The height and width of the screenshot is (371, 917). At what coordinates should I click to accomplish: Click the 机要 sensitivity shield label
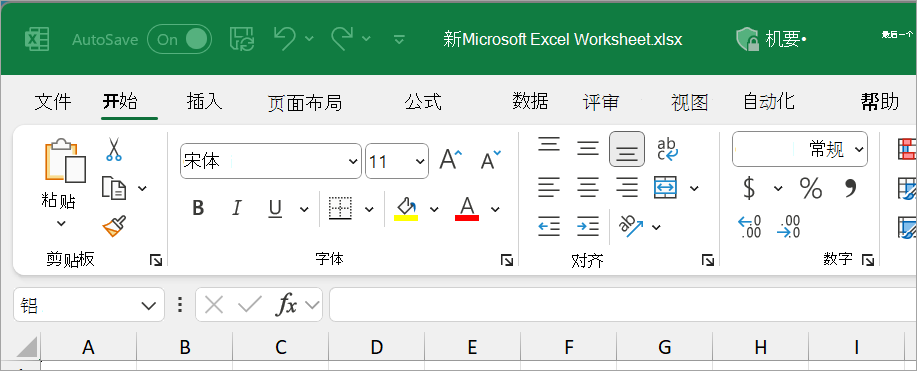(x=771, y=39)
